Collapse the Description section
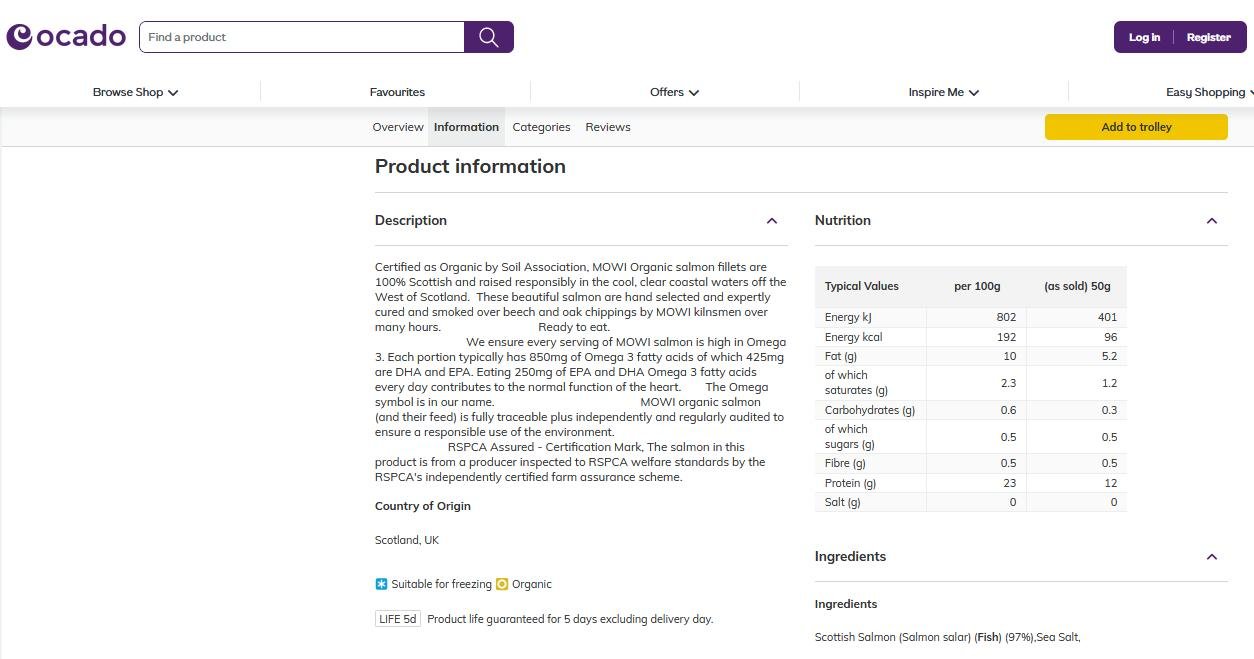 coord(772,221)
